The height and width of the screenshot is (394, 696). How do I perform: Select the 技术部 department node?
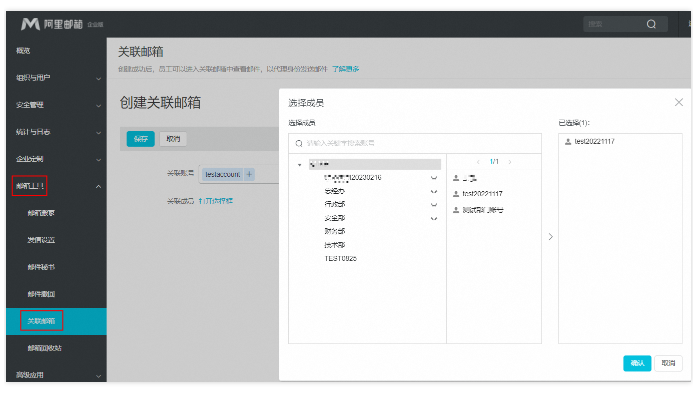(x=334, y=245)
